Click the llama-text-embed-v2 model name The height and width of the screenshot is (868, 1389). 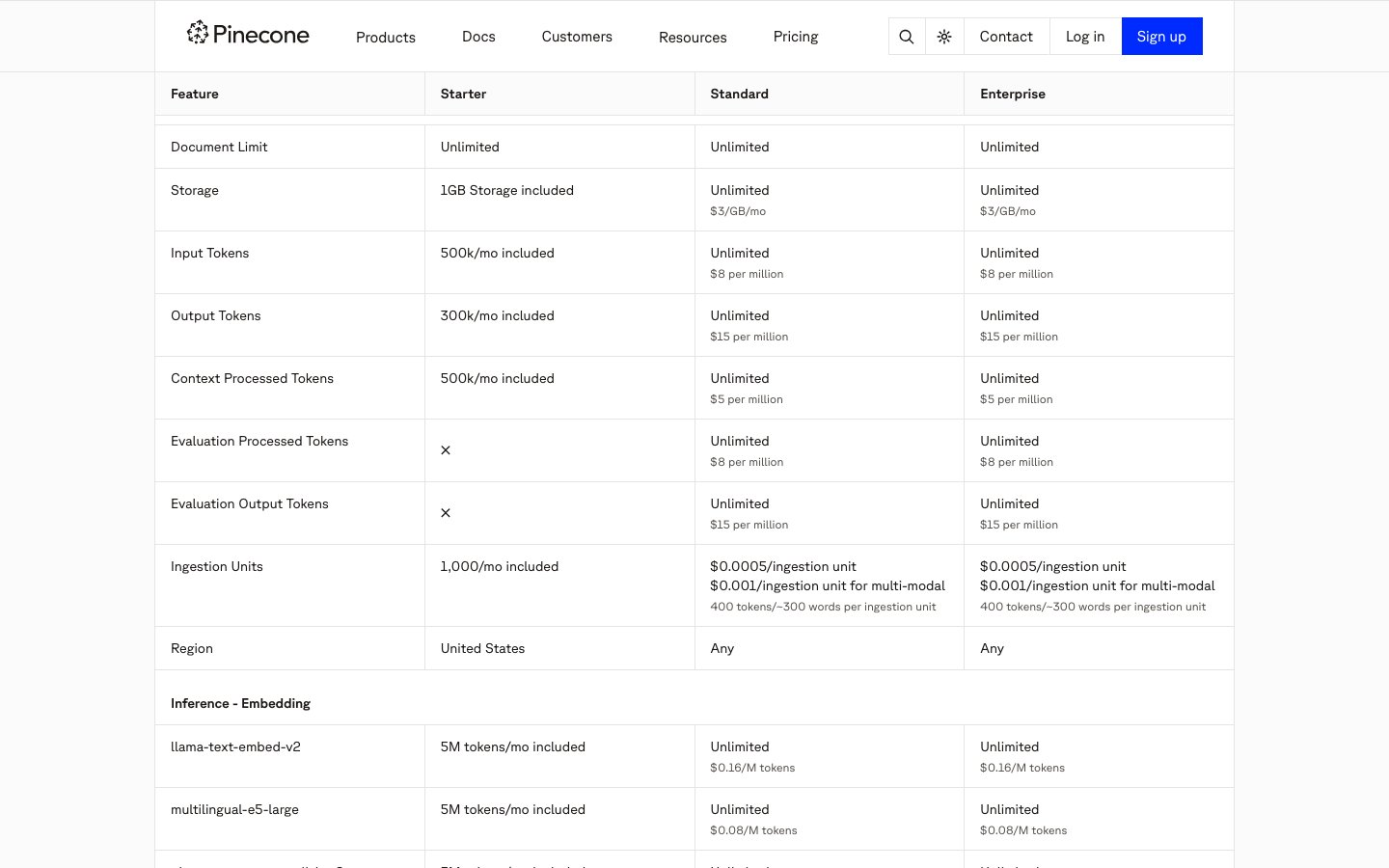click(235, 746)
